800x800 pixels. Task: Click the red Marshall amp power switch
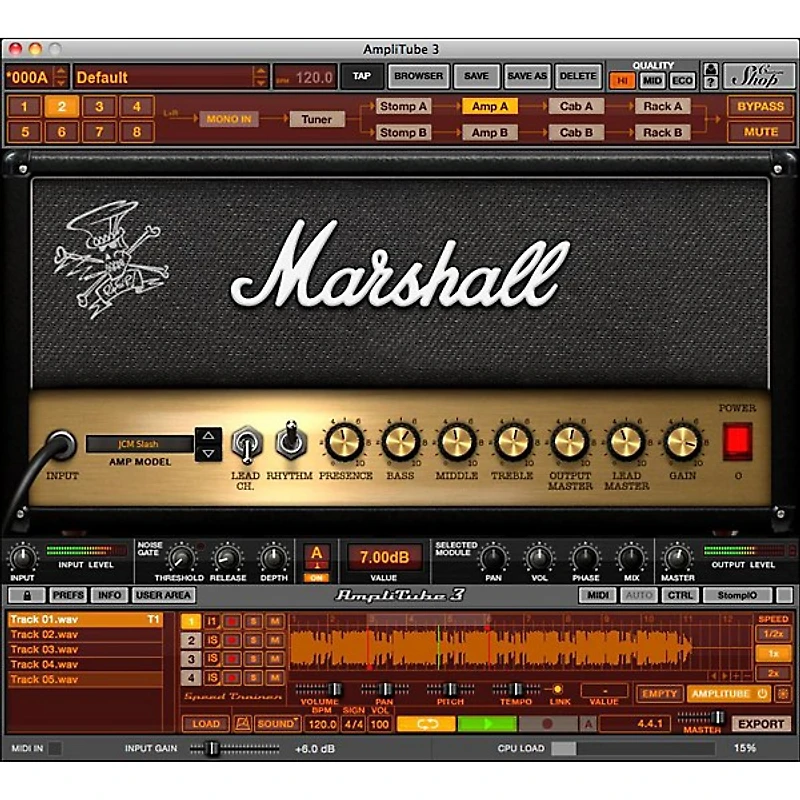[x=737, y=440]
